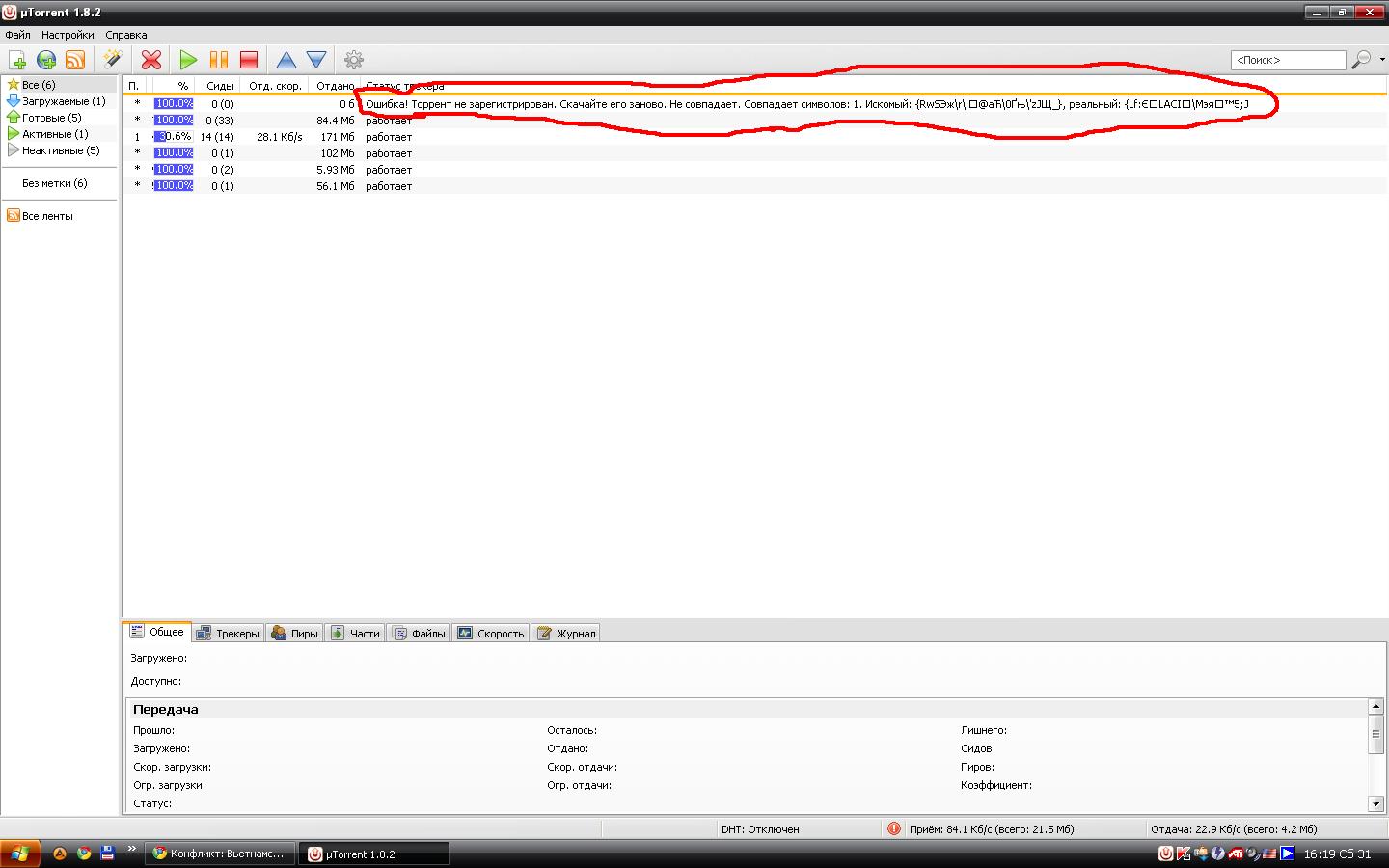Click the details panel scroll-down arrow
Image resolution: width=1389 pixels, height=868 pixels.
coord(1376,803)
